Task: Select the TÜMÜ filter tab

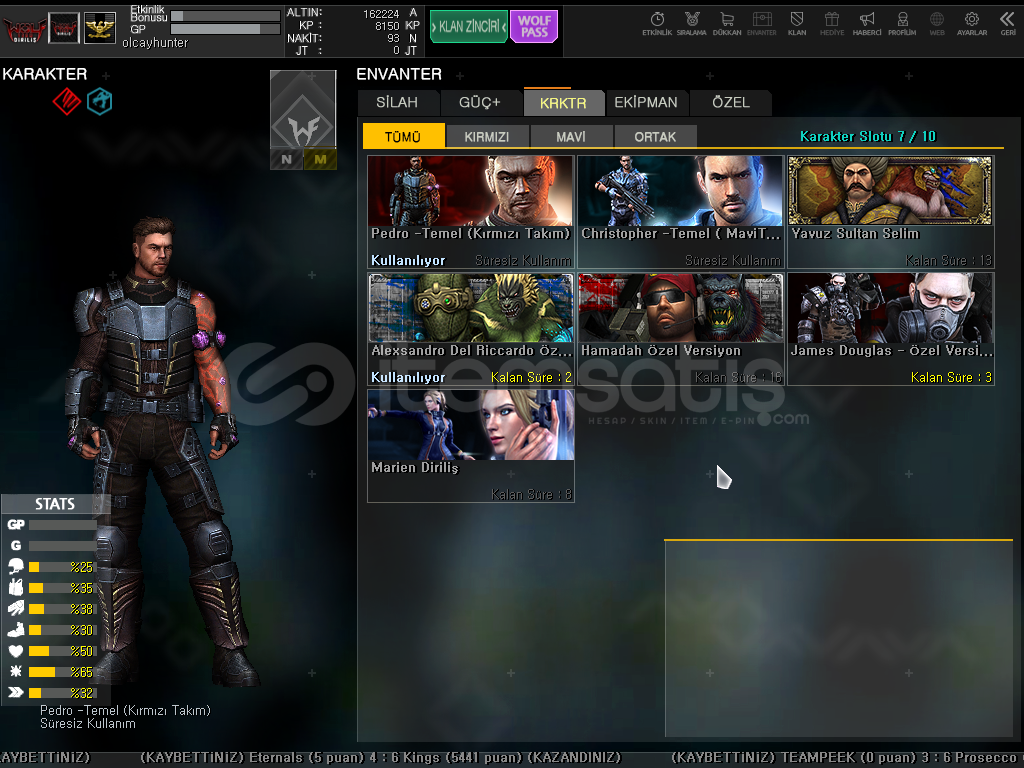Action: (403, 136)
